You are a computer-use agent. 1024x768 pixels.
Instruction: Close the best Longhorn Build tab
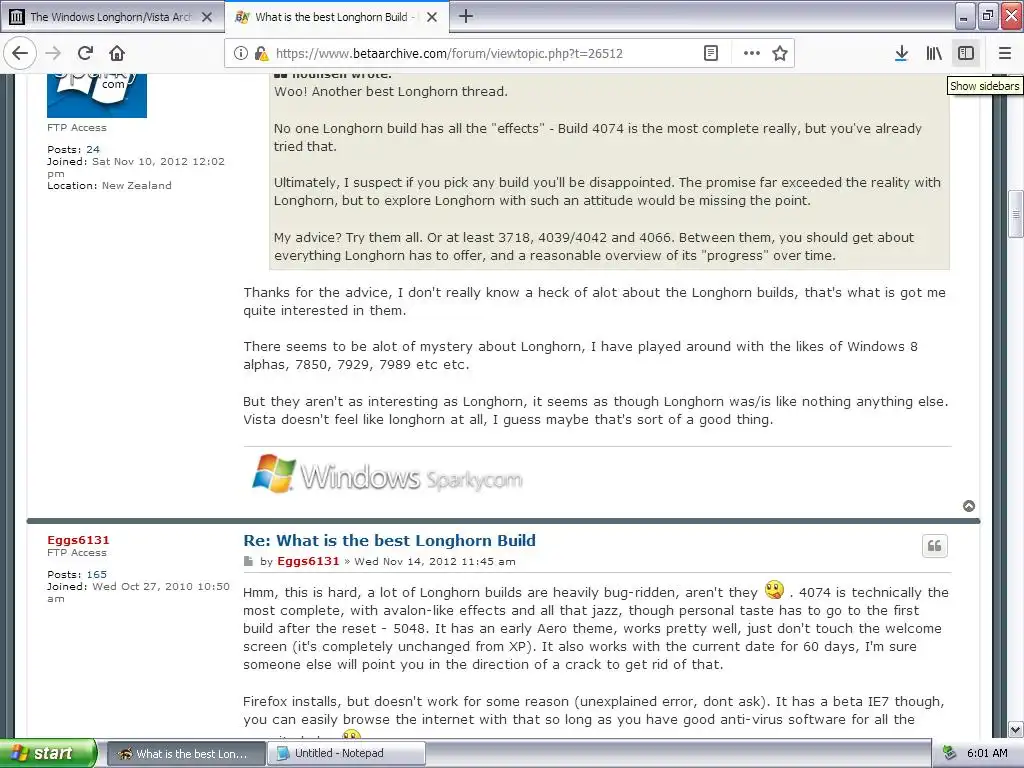tap(432, 17)
